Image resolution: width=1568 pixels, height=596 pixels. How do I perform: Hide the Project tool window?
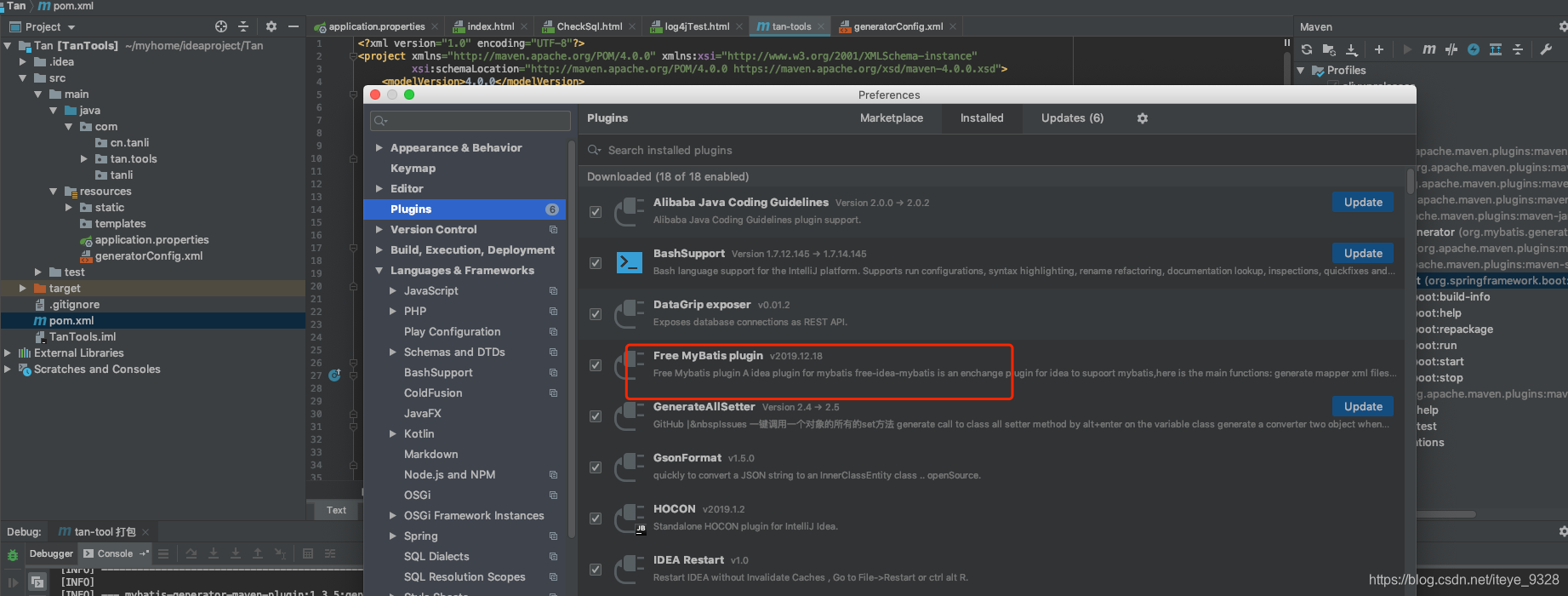[294, 26]
